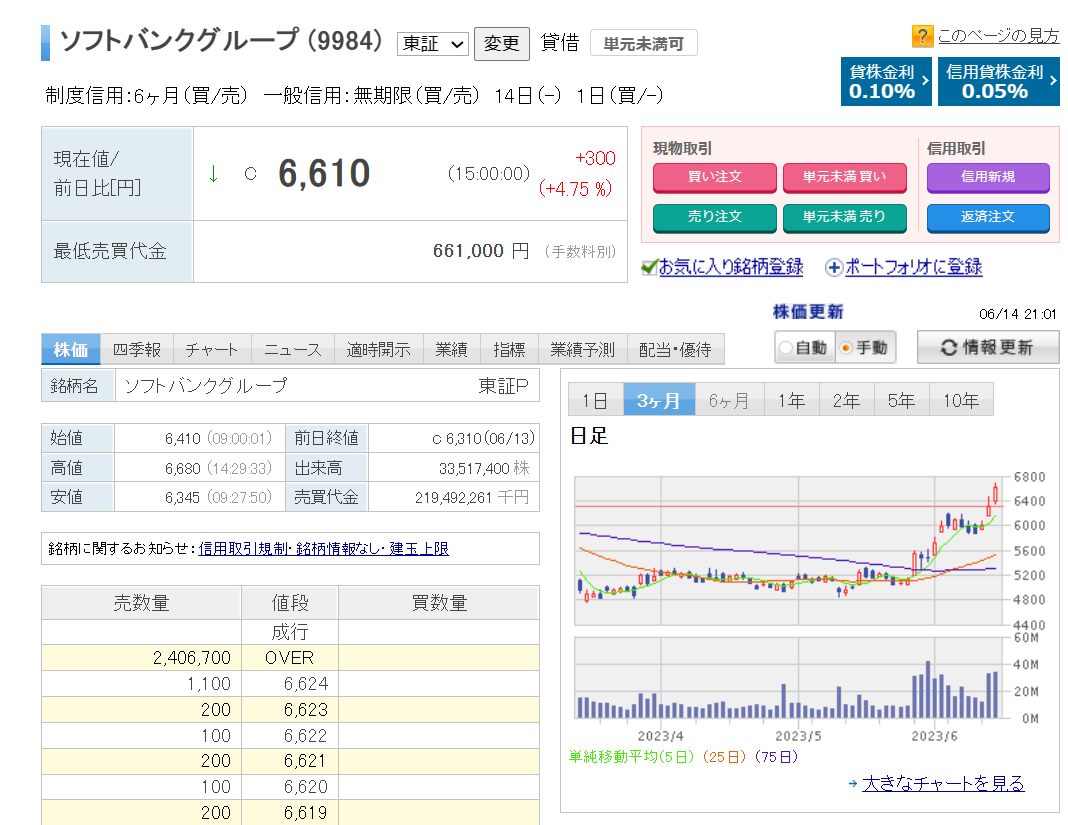Click the 売り注文 button
Screen dimensions: 1068x825
click(x=714, y=217)
